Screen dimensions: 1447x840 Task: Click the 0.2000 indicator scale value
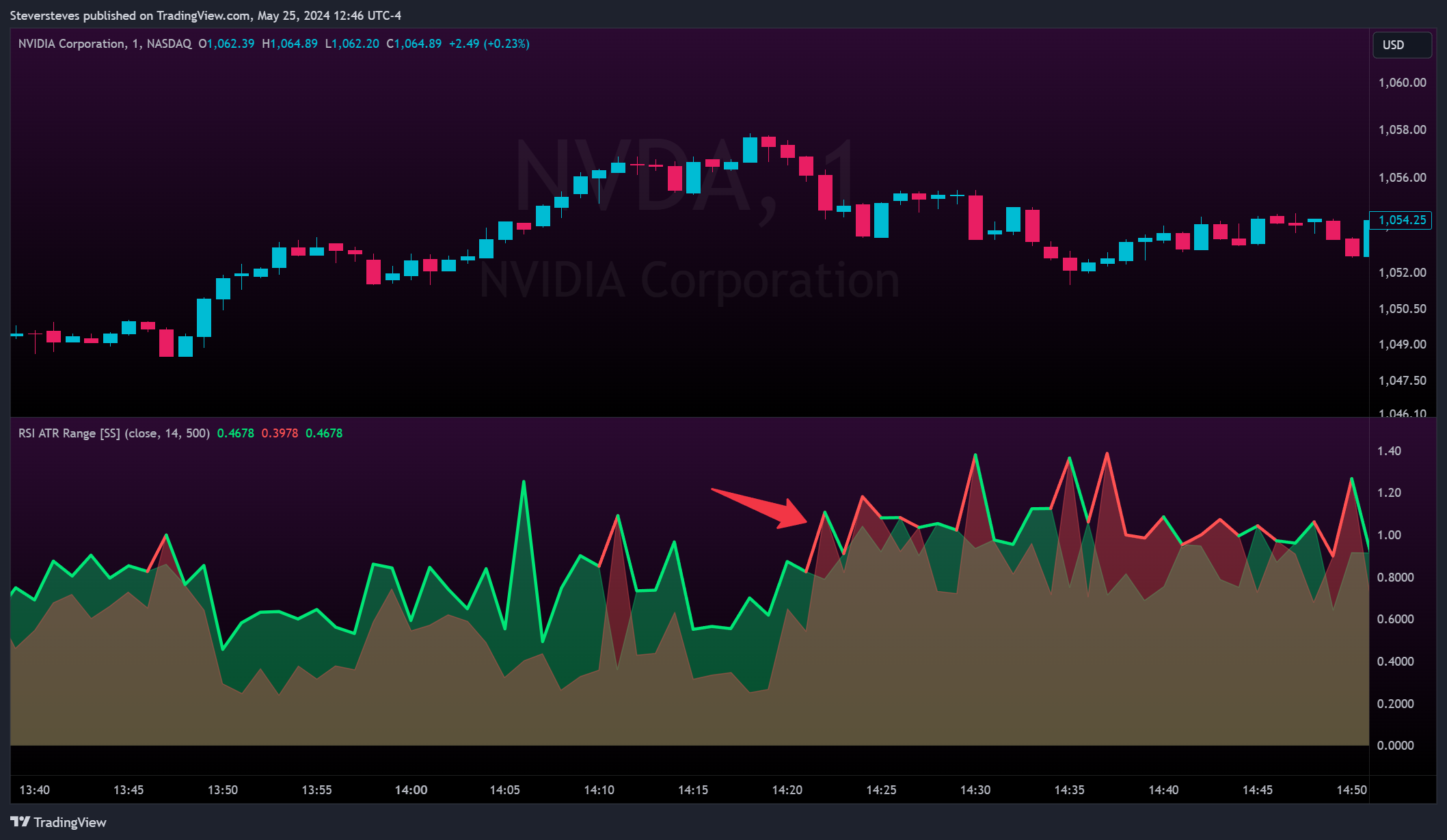pos(1395,704)
